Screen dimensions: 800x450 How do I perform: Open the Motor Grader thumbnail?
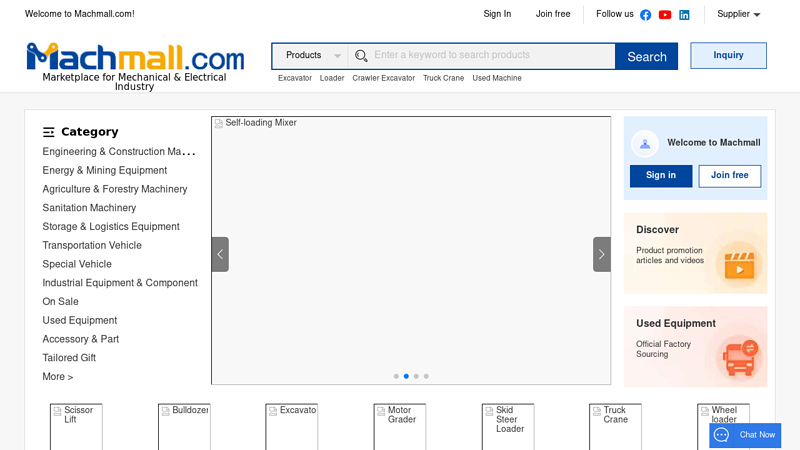pyautogui.click(x=400, y=427)
